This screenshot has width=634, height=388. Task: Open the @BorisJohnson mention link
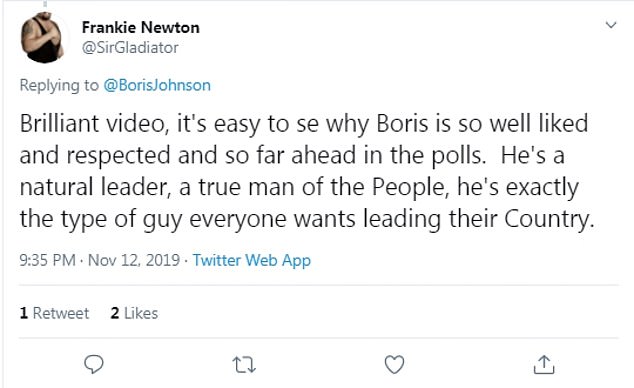[157, 85]
